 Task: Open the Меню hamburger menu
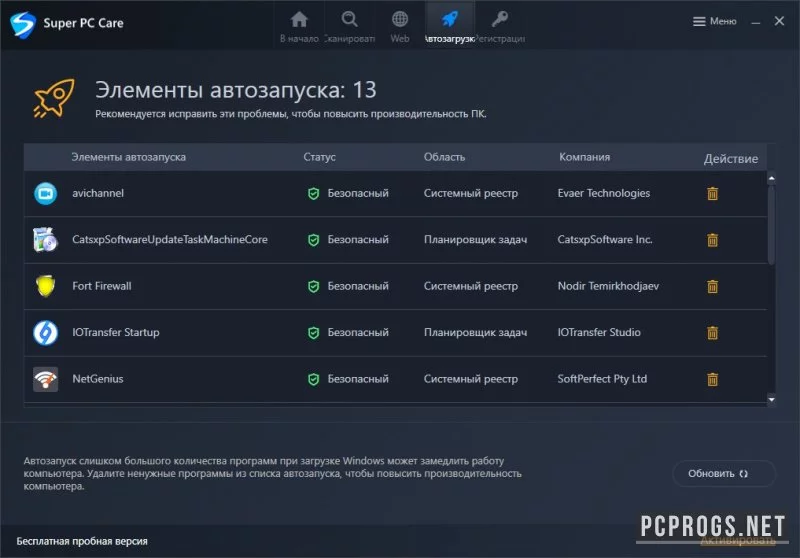click(x=715, y=21)
